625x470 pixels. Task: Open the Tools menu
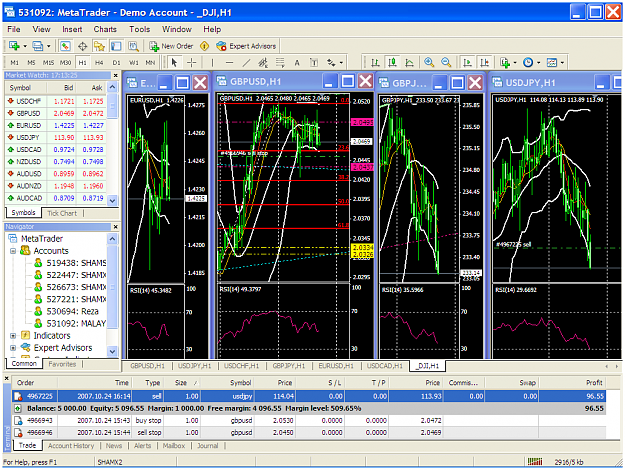tap(140, 29)
